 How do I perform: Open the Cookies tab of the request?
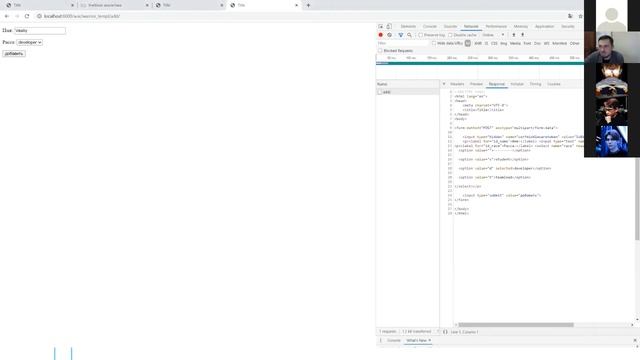point(553,84)
